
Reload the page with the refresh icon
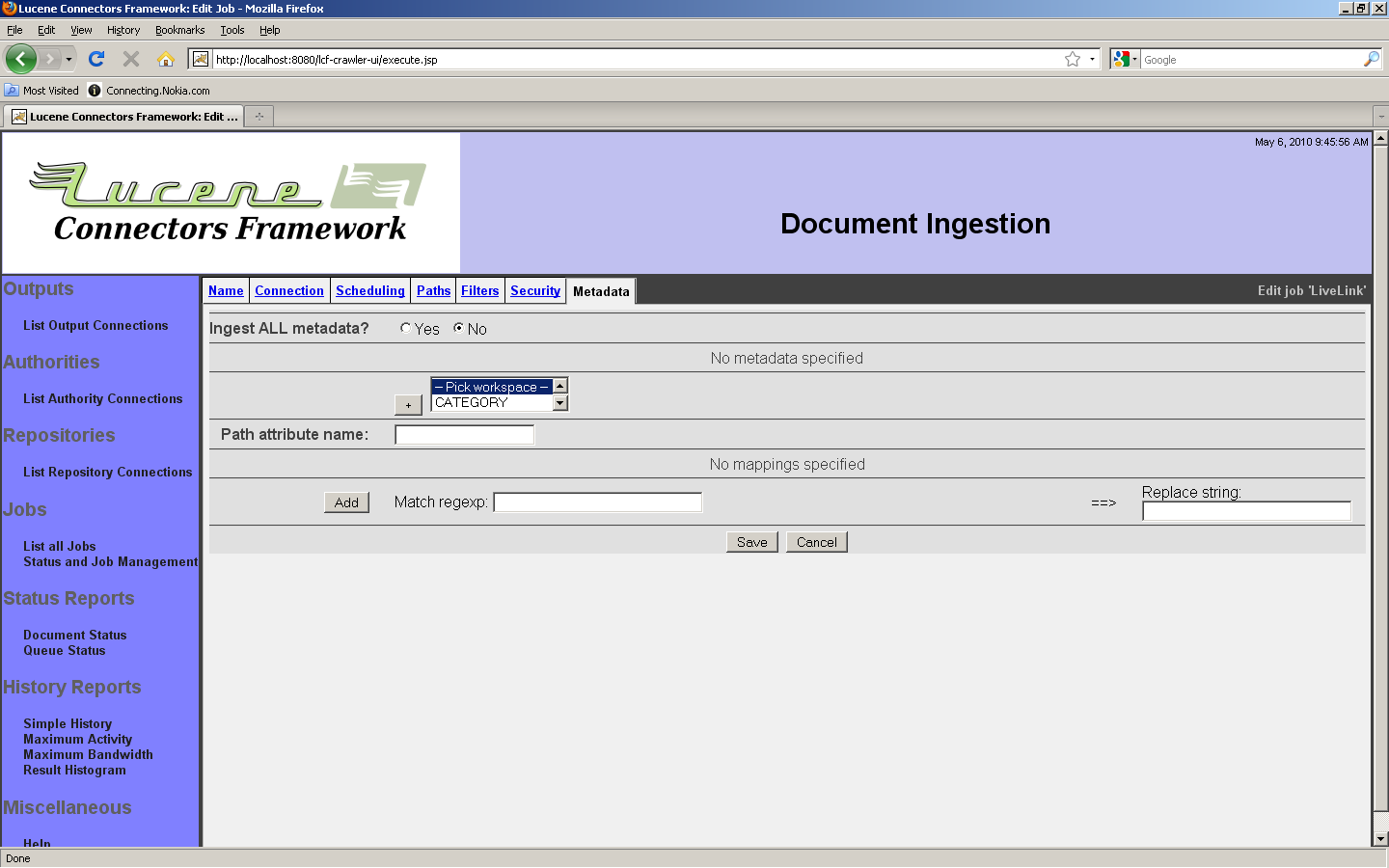click(96, 59)
